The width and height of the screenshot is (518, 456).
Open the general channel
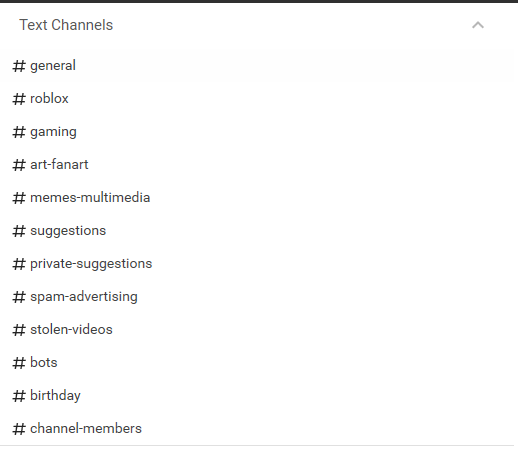tap(257, 66)
